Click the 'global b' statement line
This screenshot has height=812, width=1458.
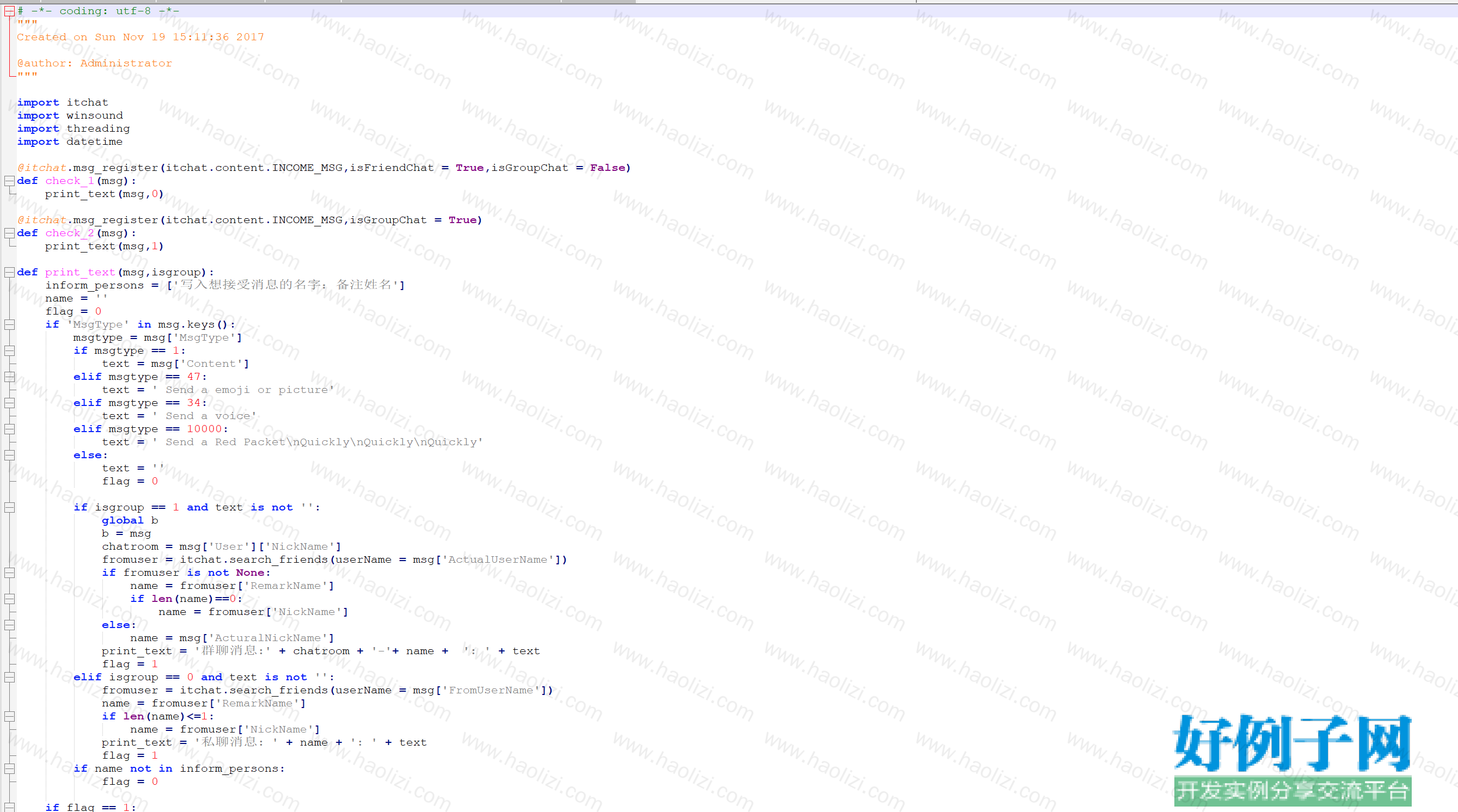[x=130, y=521]
